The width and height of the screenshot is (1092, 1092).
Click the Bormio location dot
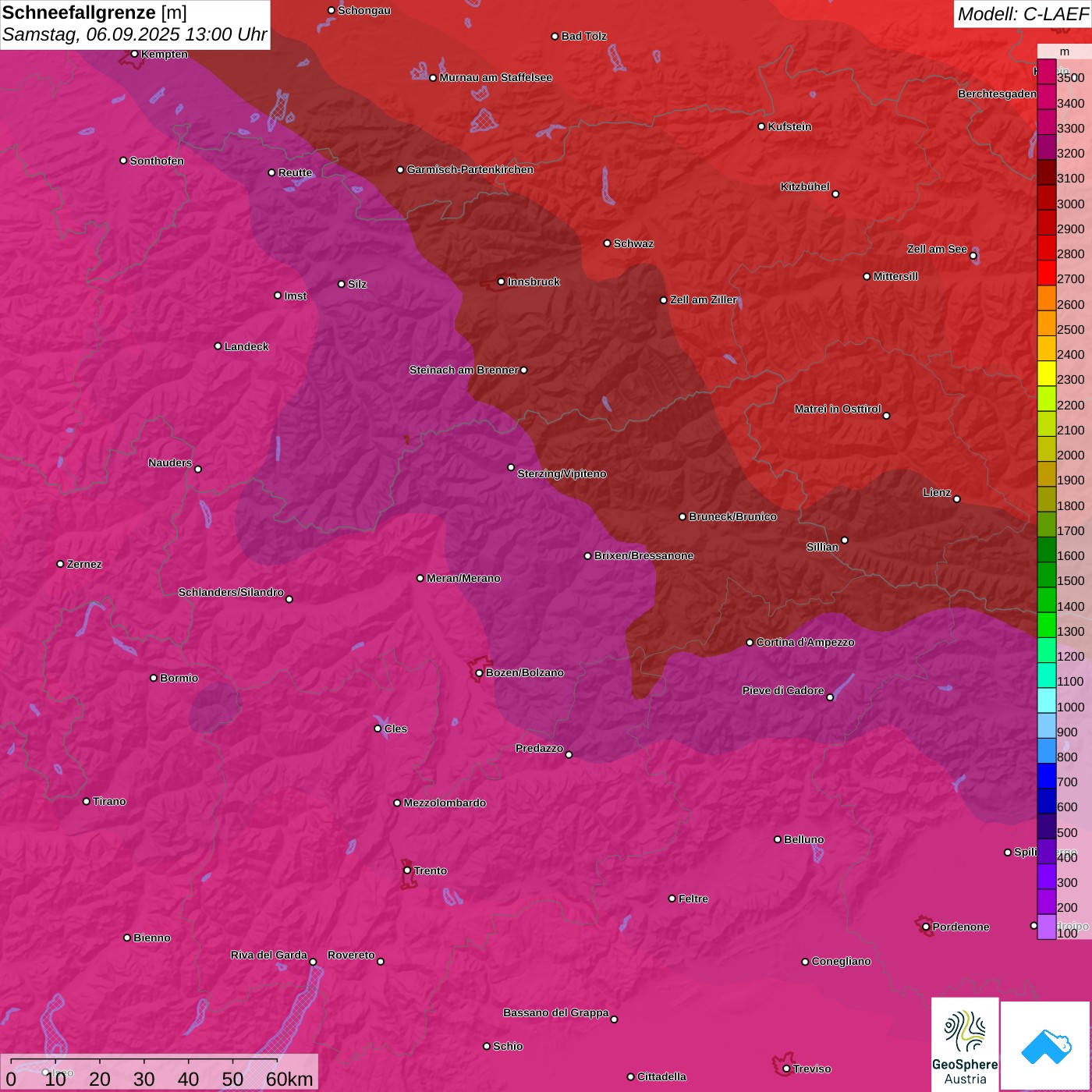tap(154, 678)
